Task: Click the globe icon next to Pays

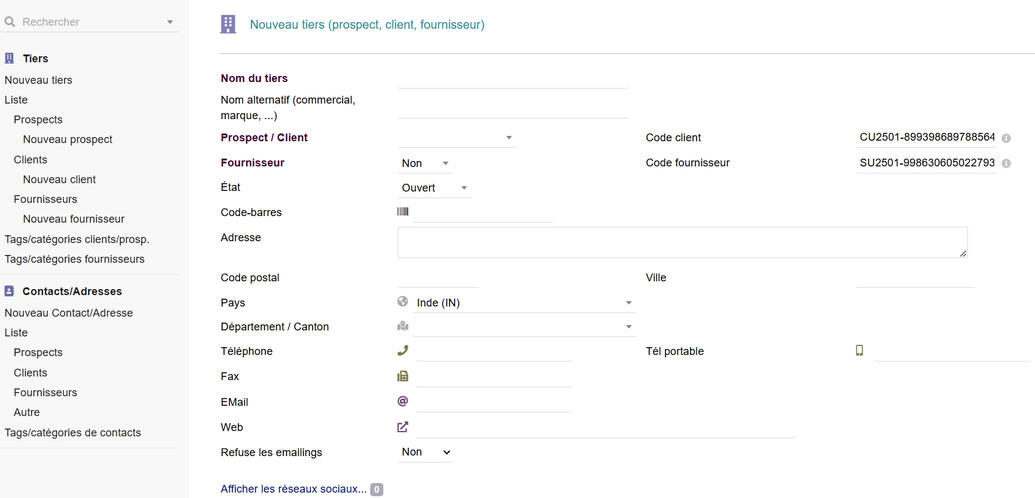Action: coord(403,302)
